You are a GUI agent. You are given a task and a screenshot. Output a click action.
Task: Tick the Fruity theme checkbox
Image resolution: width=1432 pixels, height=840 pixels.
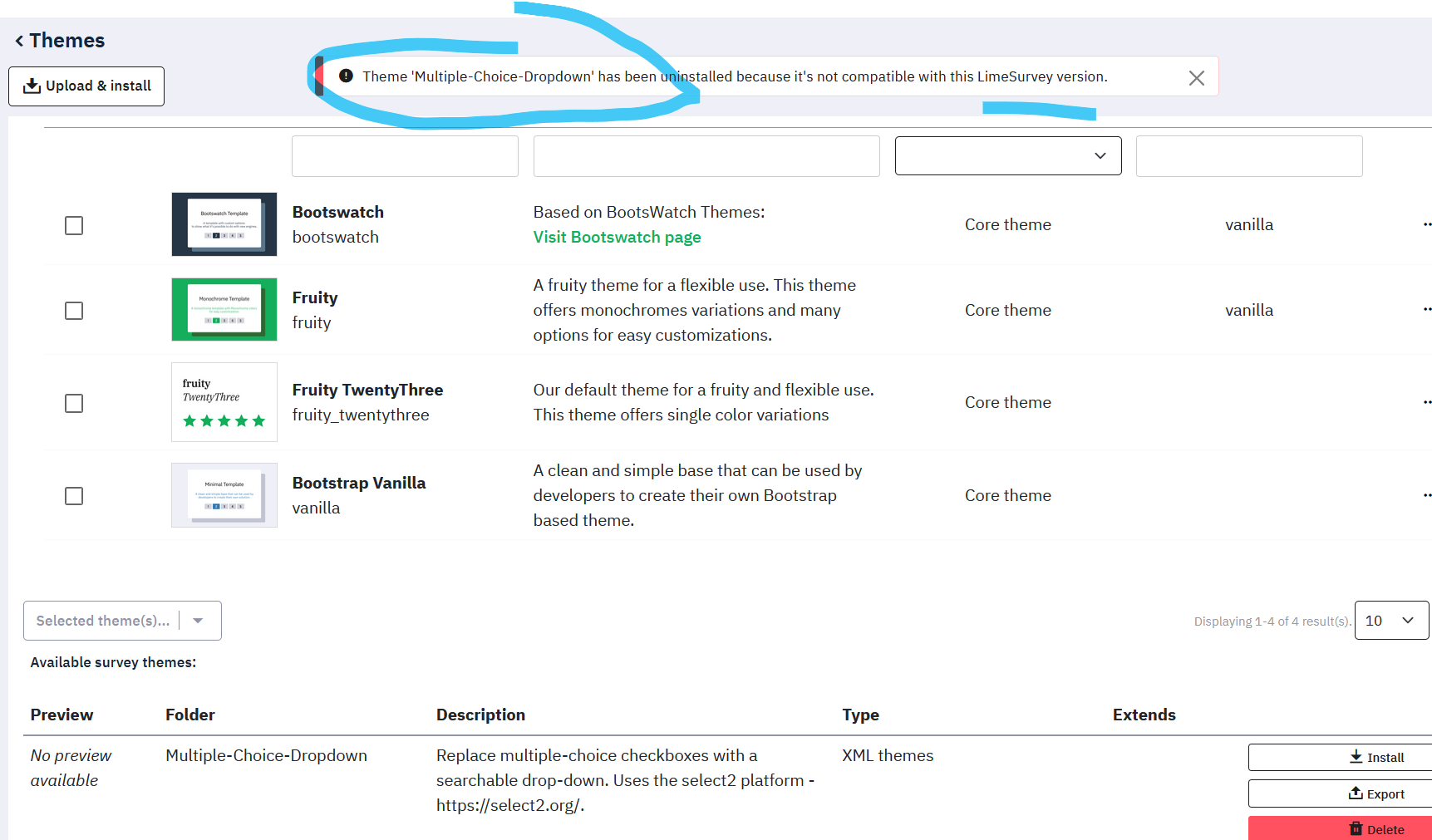74,311
